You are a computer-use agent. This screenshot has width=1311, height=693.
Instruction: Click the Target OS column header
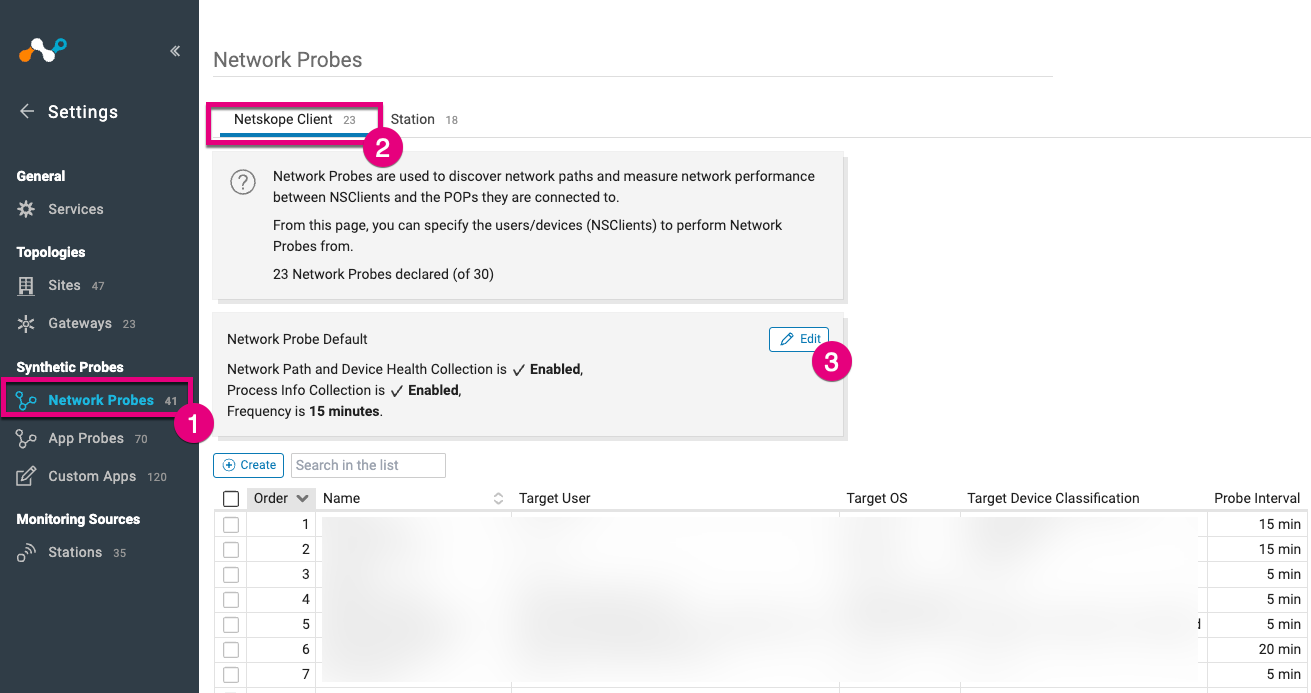click(x=877, y=498)
